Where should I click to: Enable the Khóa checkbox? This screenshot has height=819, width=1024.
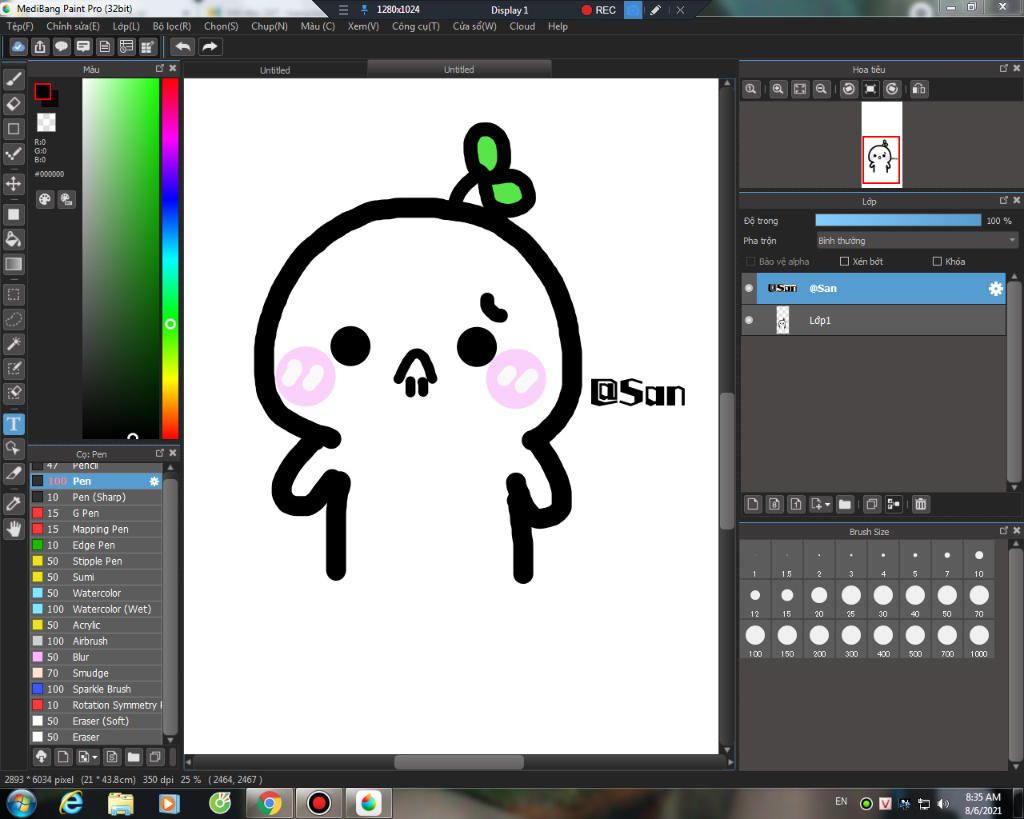[937, 261]
